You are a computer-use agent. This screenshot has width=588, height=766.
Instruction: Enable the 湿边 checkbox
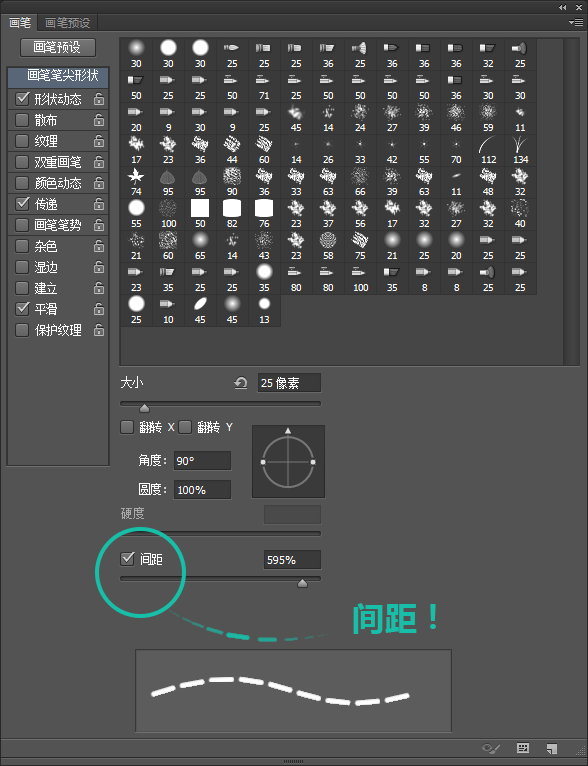click(x=22, y=267)
